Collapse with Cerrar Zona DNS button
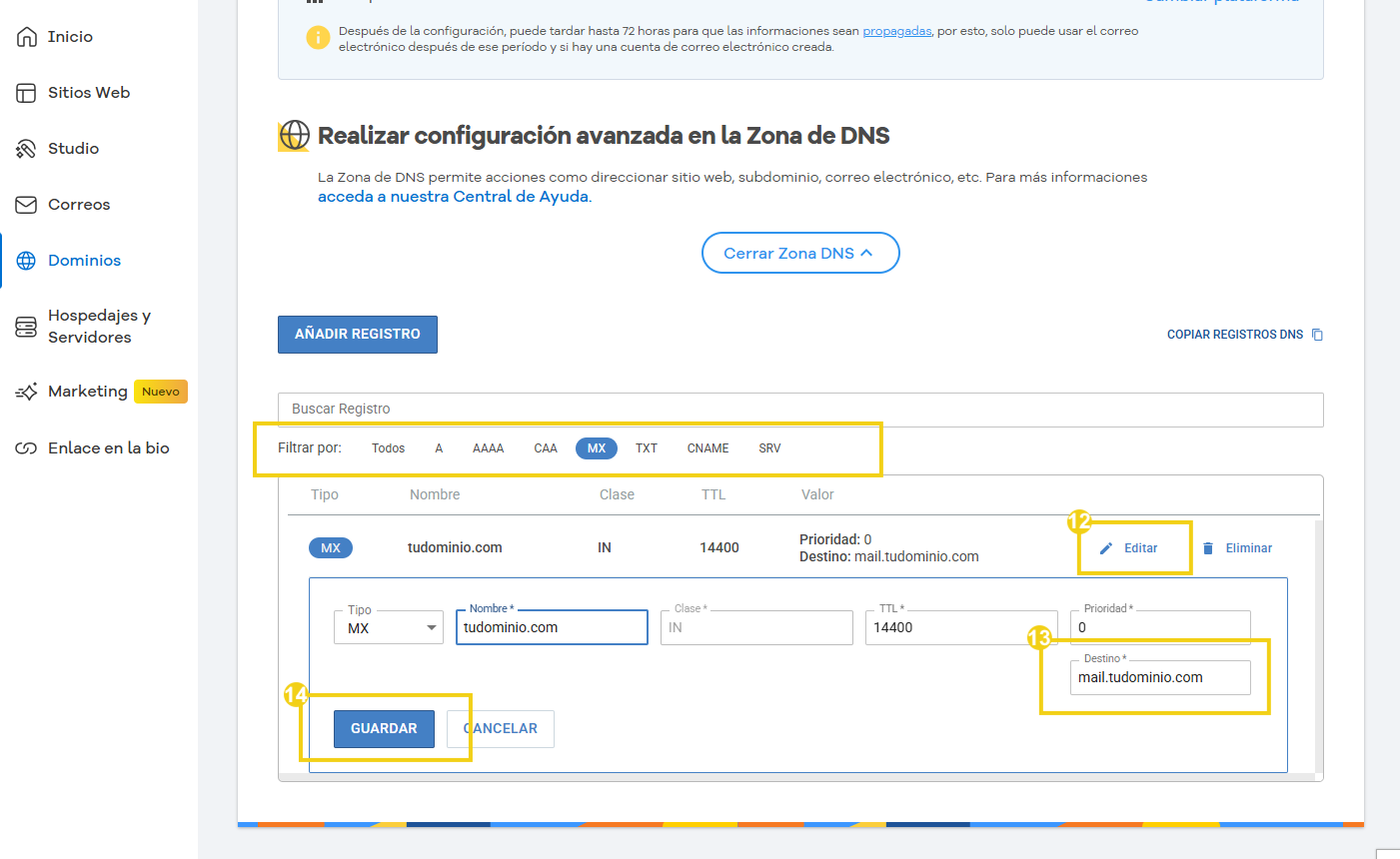 point(800,254)
